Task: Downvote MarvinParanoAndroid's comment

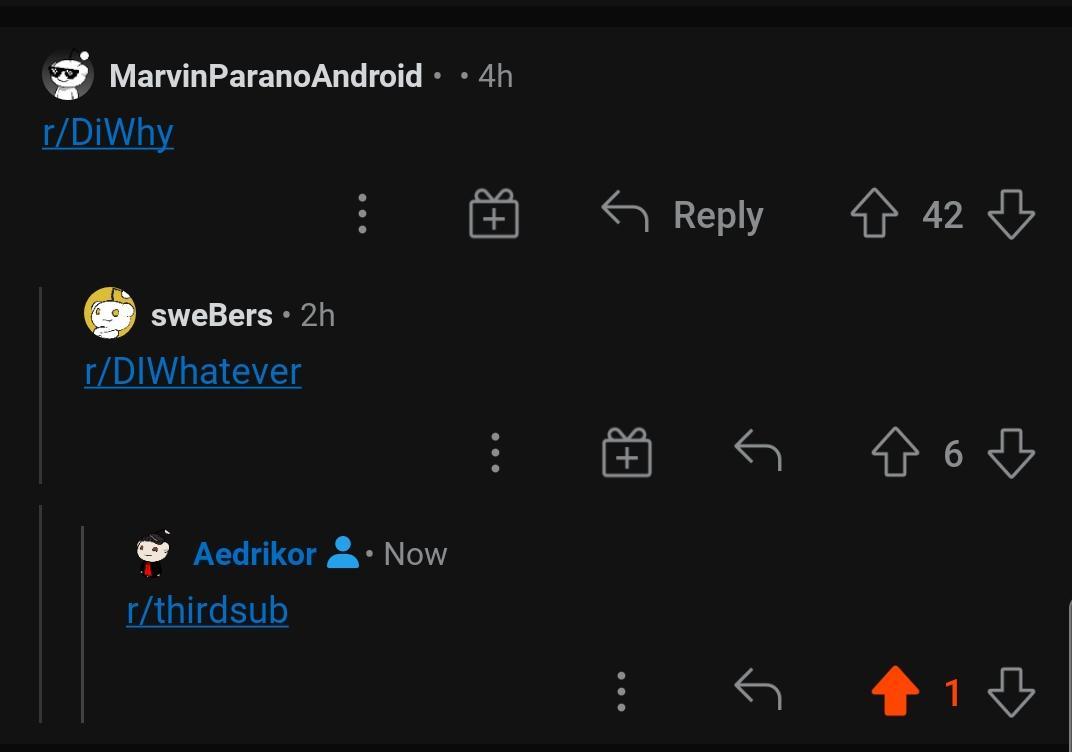Action: [1010, 214]
